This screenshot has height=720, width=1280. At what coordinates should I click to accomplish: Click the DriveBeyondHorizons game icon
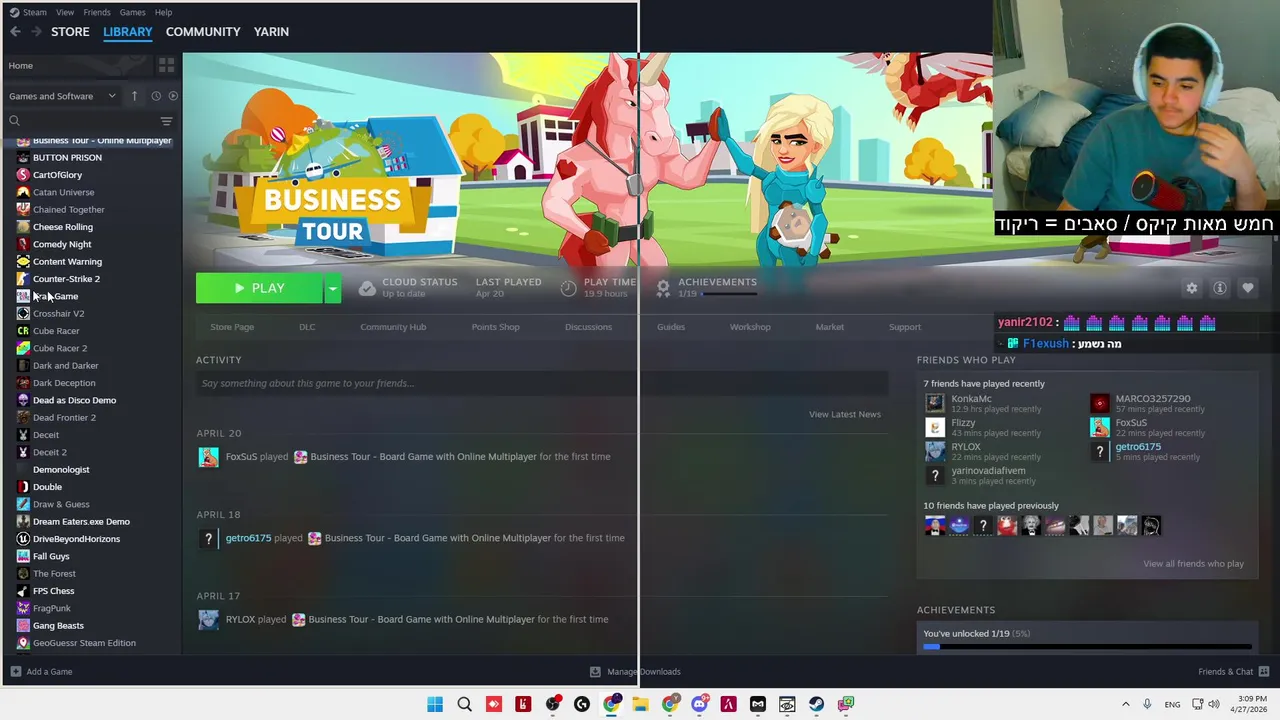point(23,539)
